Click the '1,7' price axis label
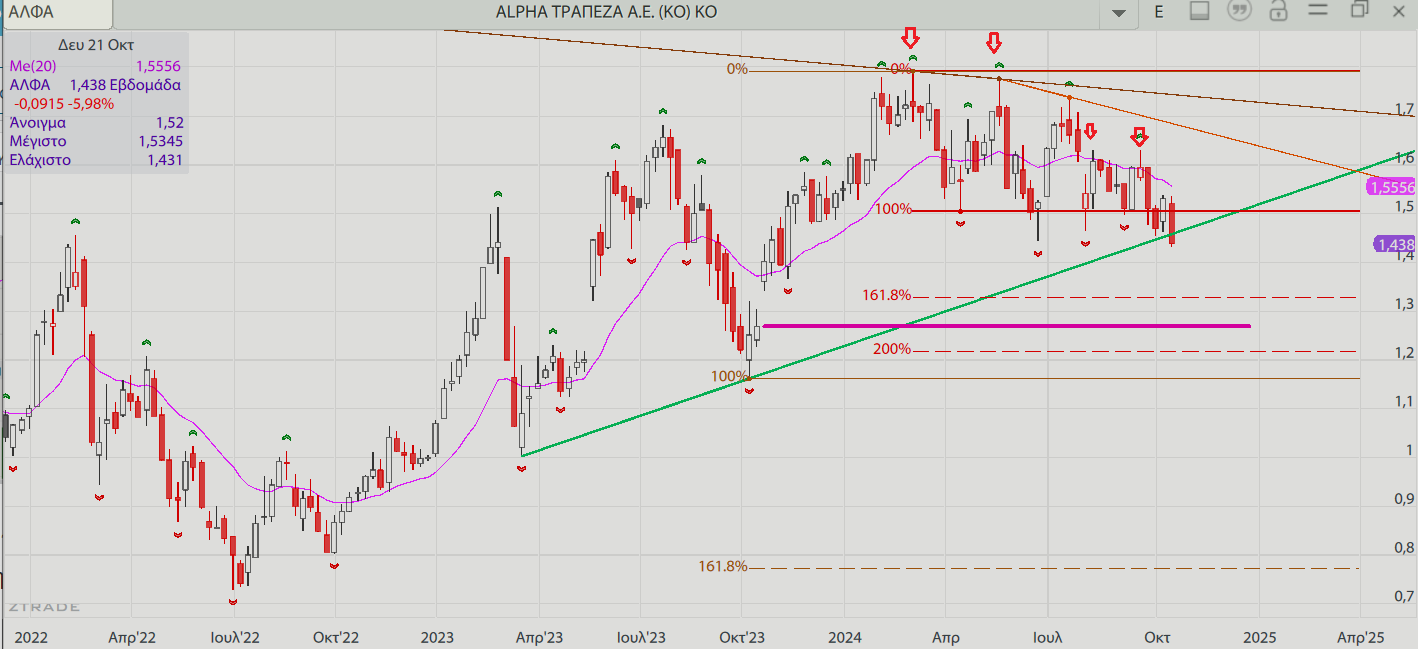Viewport: 1418px width, 649px height. pos(1404,109)
